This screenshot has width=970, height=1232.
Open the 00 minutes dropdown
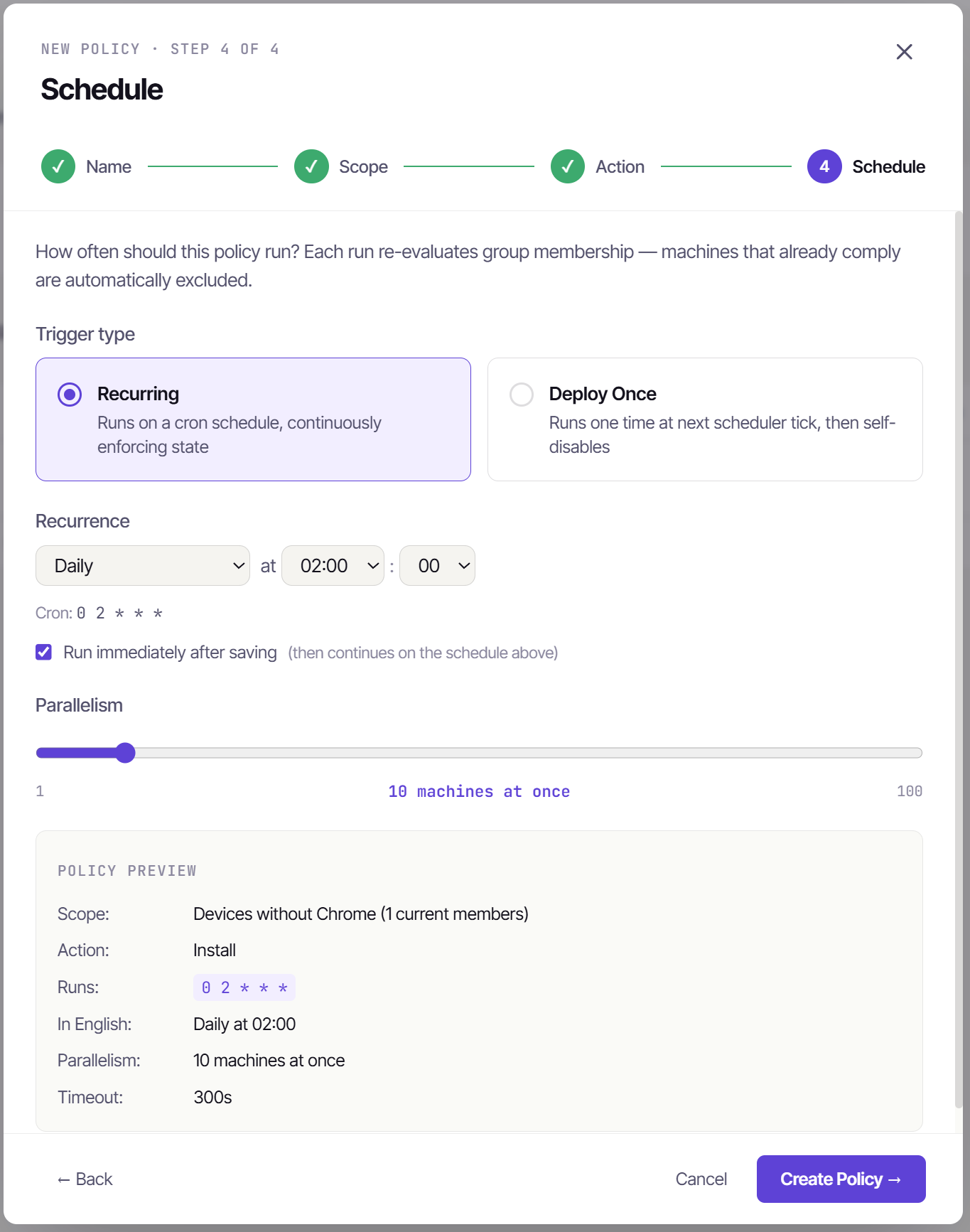(437, 566)
